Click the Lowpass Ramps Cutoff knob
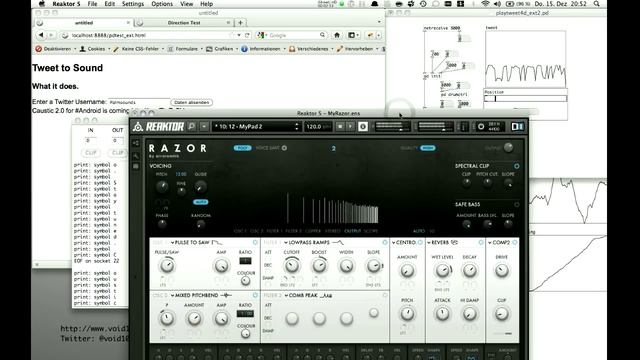640x360 pixels. pos(291,266)
